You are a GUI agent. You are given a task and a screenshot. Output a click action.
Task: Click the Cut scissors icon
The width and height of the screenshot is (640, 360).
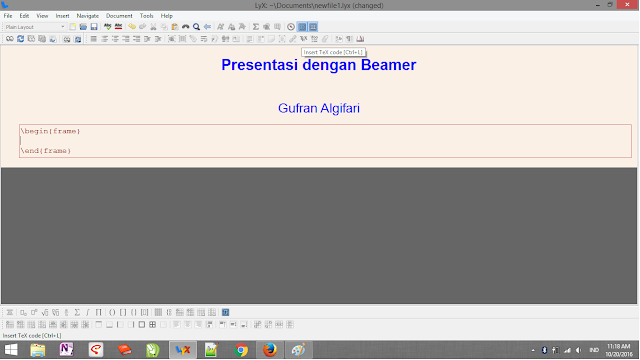tap(153, 27)
